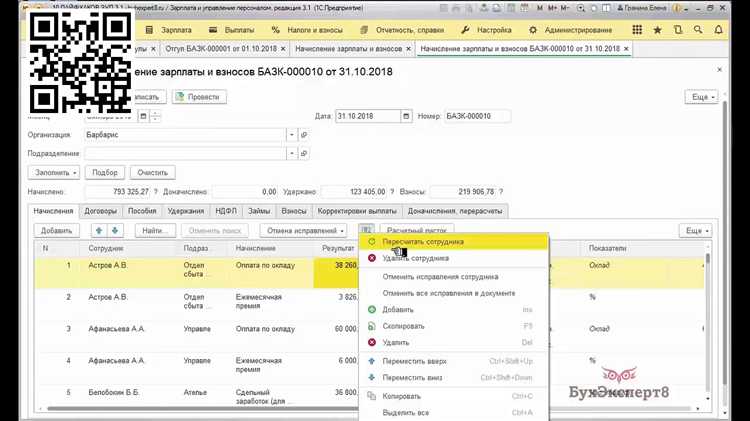Click the table vertical scrollbar
750x421 pixels.
tap(707, 325)
